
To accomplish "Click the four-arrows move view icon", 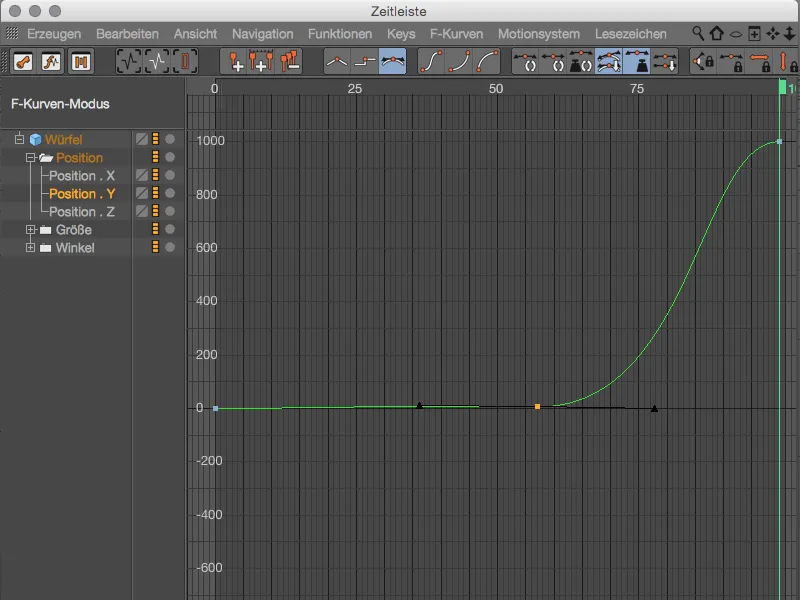I will coord(772,34).
